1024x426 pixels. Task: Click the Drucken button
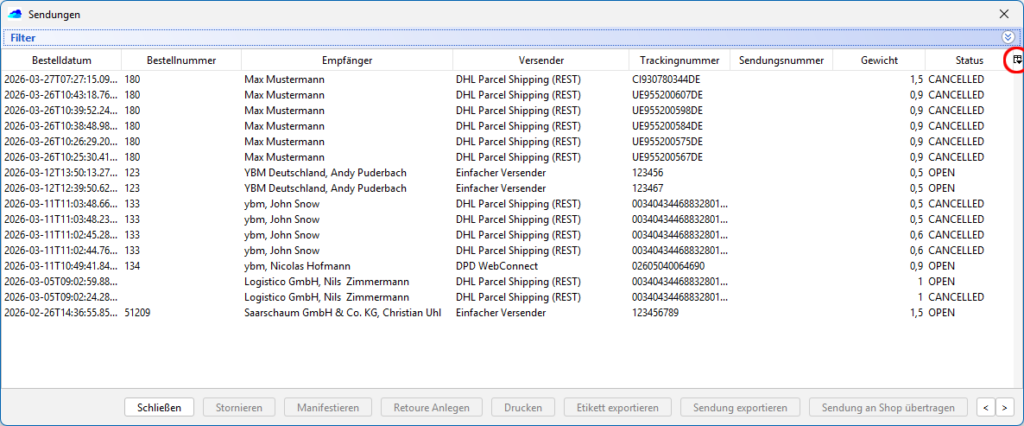click(x=523, y=407)
